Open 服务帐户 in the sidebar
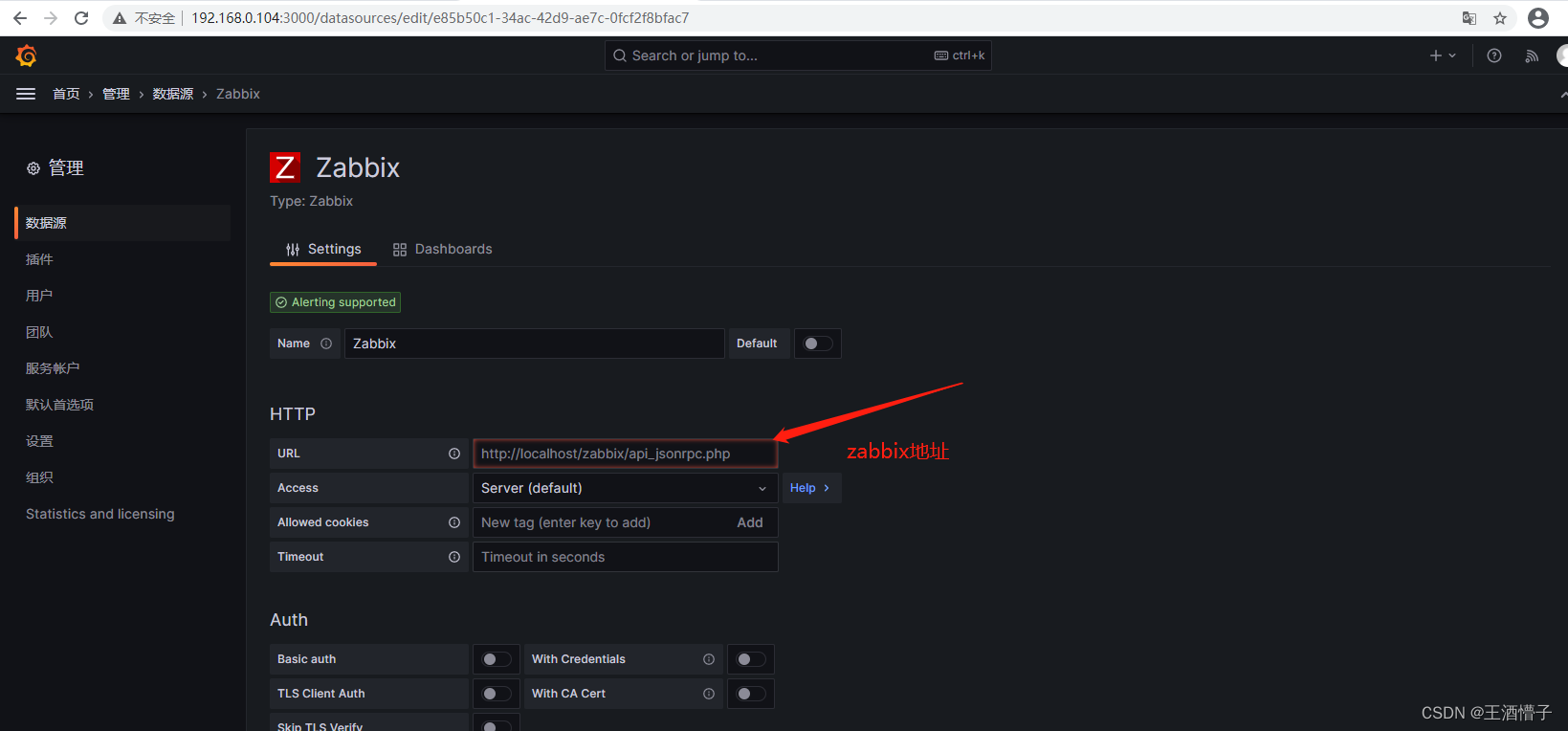 [53, 368]
